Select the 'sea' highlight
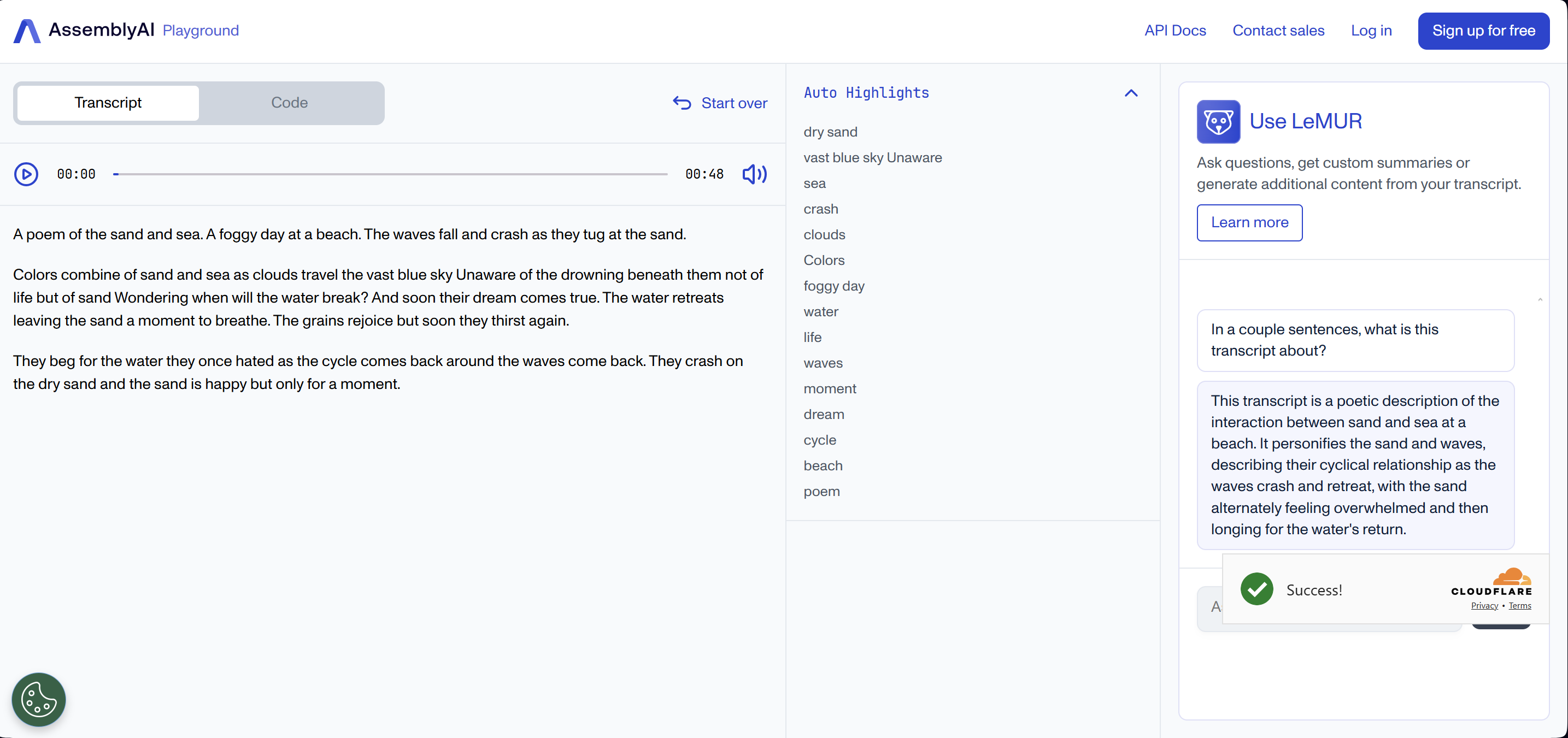The image size is (1568, 738). [814, 183]
